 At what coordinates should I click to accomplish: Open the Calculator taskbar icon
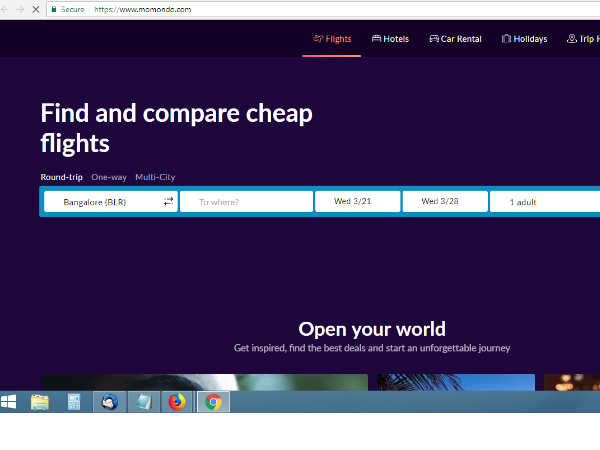point(73,402)
